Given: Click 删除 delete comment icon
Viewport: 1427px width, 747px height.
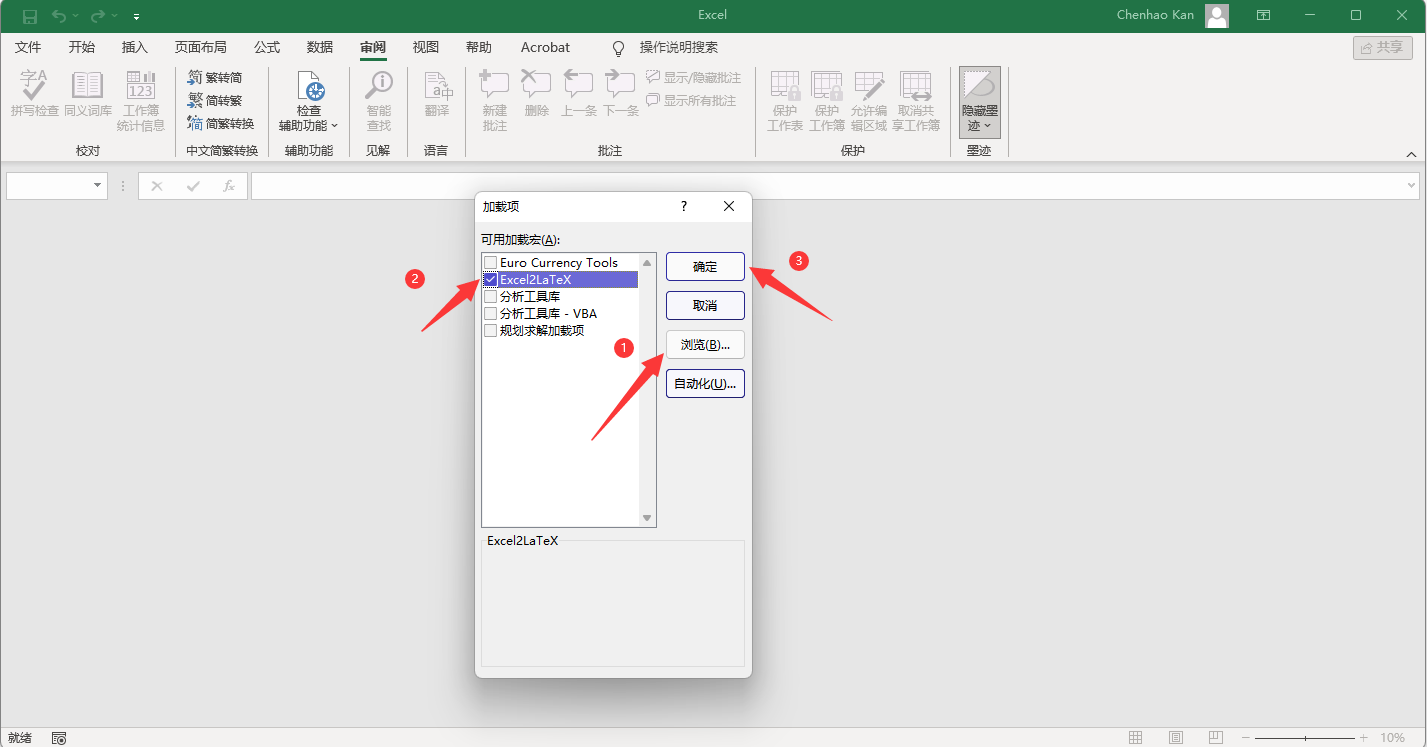Looking at the screenshot, I should [537, 94].
